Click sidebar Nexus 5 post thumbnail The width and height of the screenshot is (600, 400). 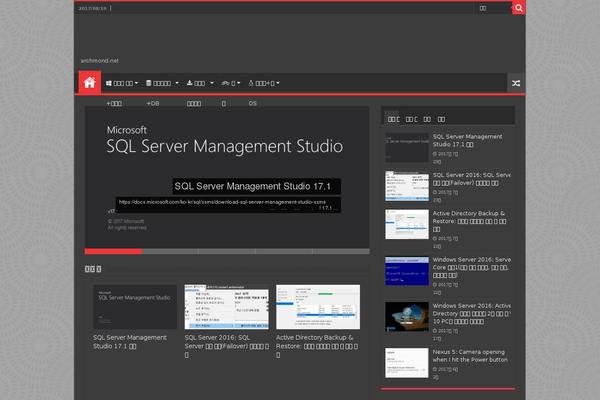point(407,363)
